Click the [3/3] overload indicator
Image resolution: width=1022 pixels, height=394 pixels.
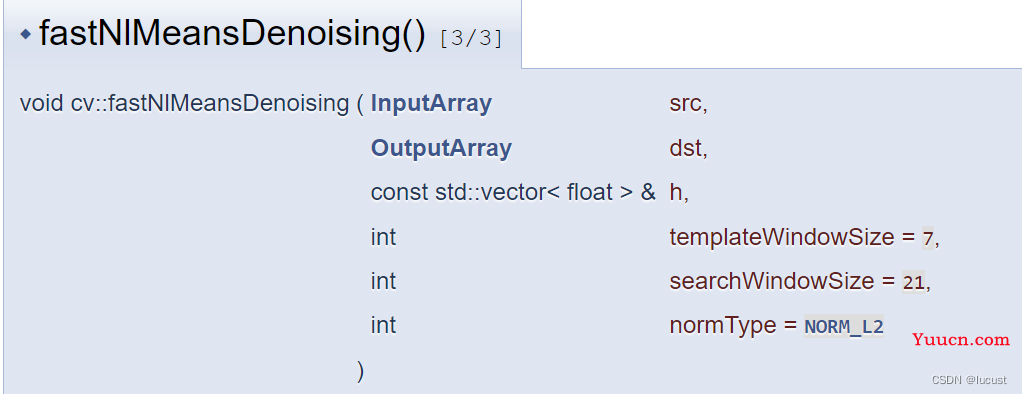coord(471,38)
